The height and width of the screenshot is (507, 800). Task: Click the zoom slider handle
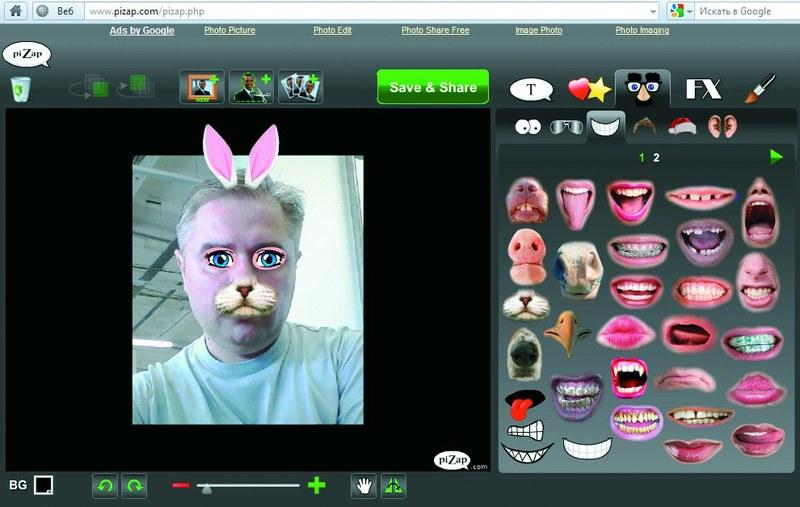pos(204,487)
